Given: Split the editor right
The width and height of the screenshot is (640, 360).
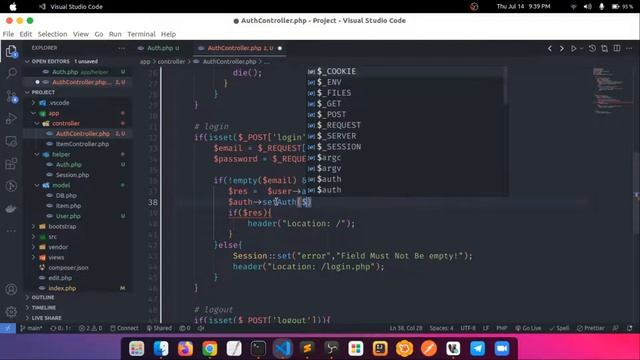Looking at the screenshot, I should 617,48.
